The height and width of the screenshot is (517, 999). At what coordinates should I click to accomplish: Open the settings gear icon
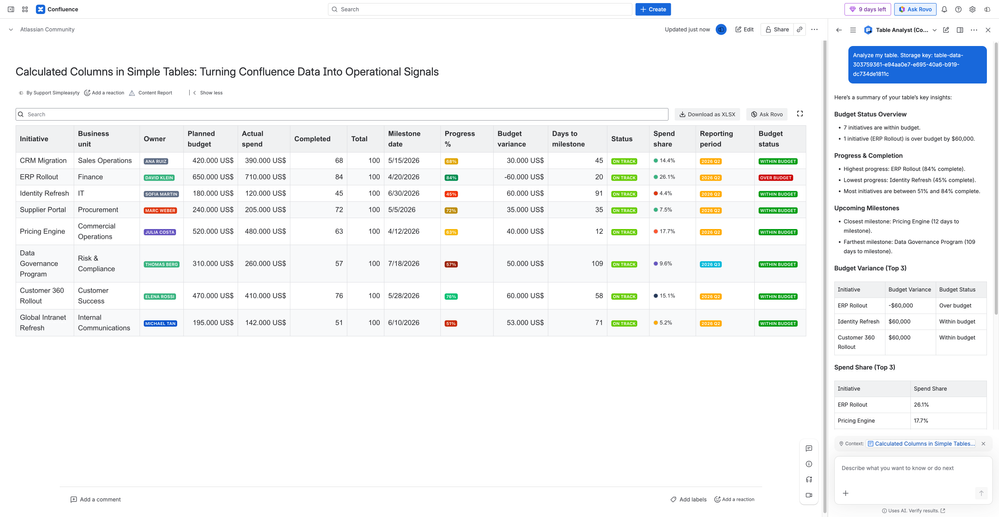tap(972, 9)
